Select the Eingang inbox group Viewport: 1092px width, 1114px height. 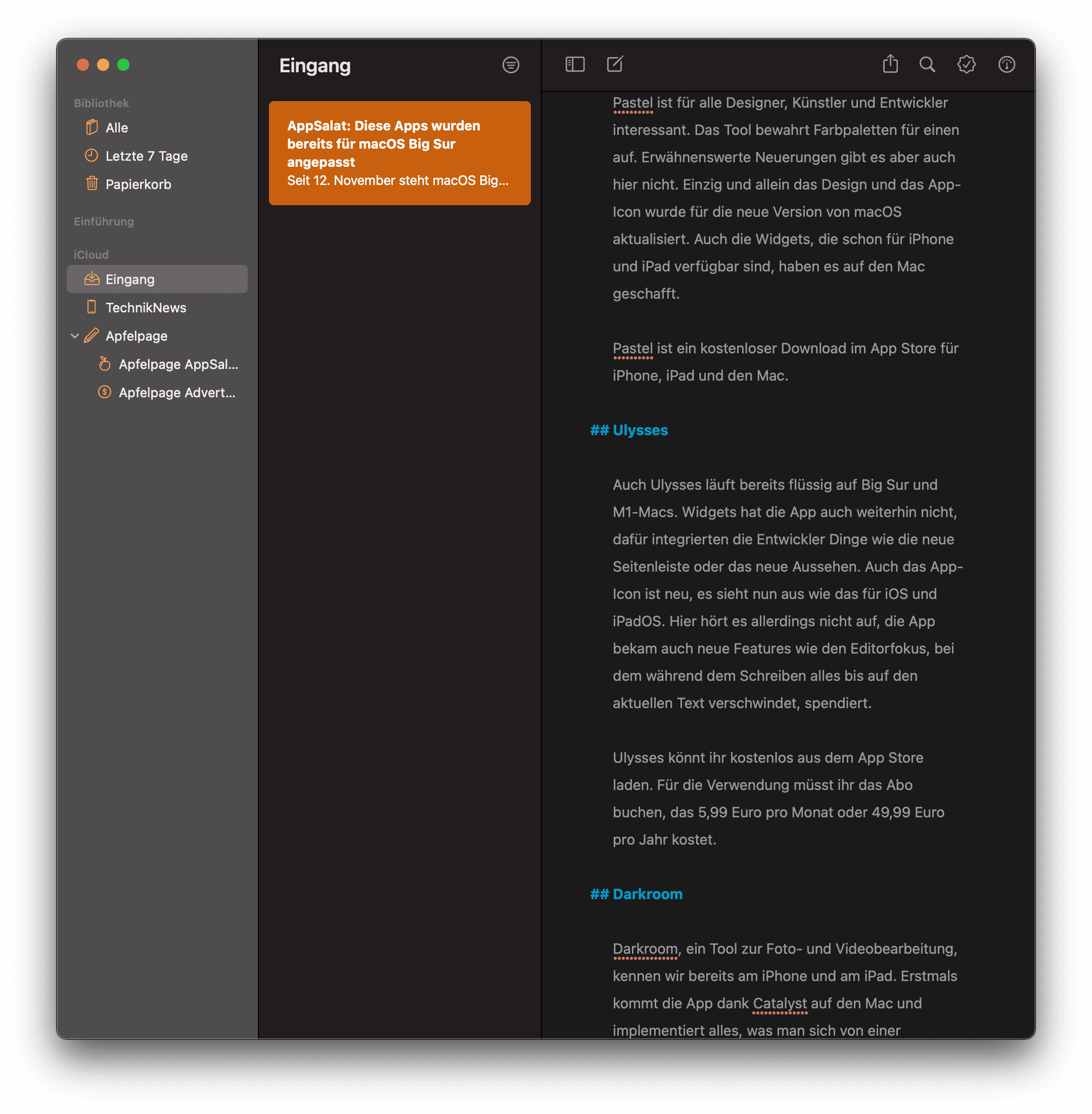pyautogui.click(x=130, y=279)
